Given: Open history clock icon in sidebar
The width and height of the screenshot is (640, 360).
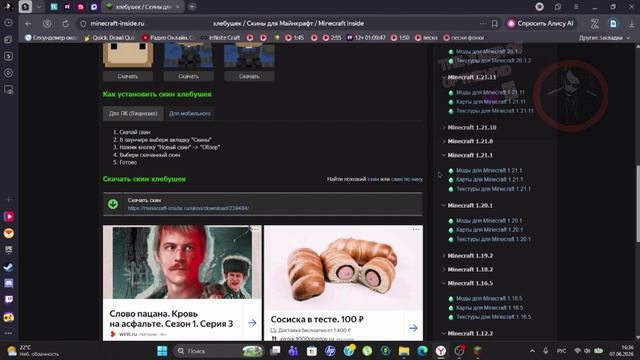Looking at the screenshot, I should point(9,23).
